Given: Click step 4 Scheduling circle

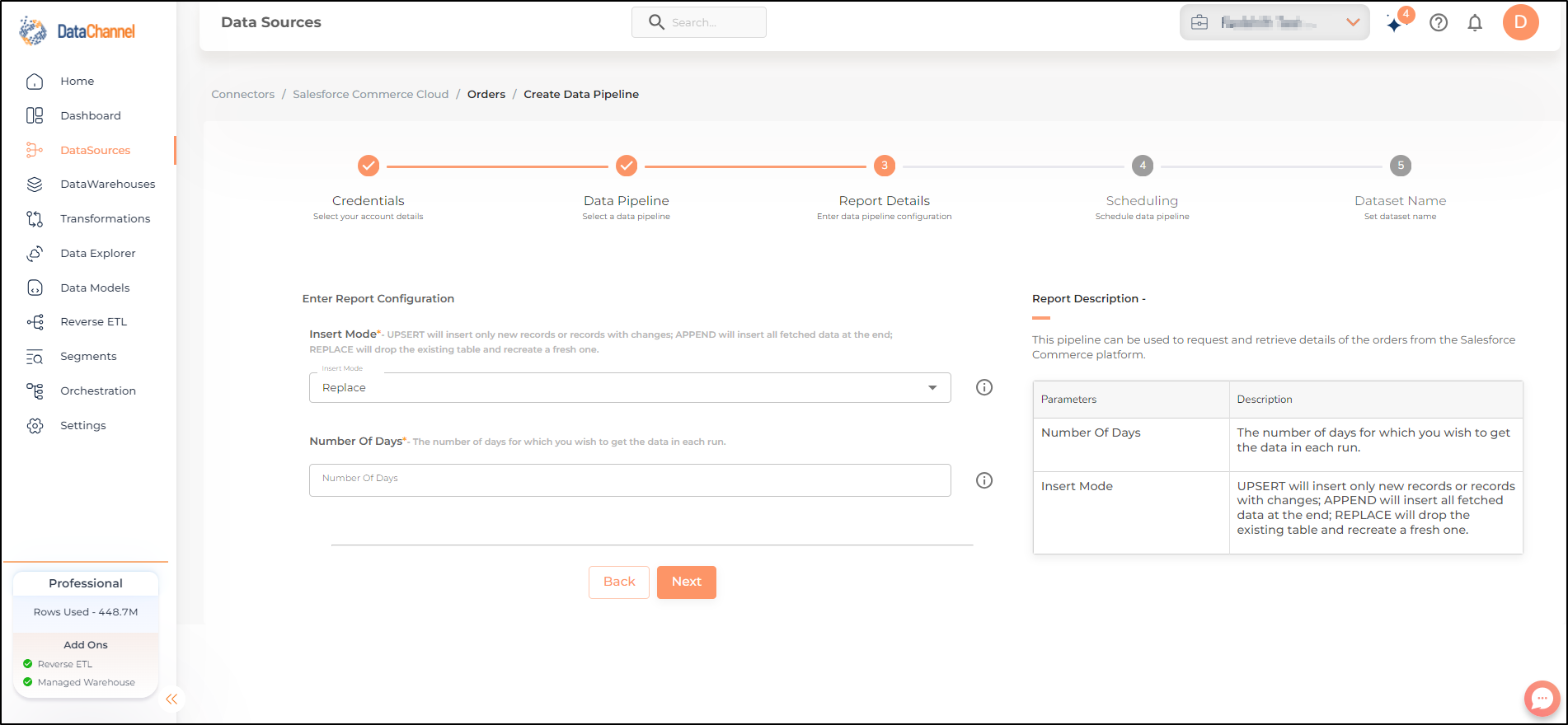Looking at the screenshot, I should click(1143, 166).
